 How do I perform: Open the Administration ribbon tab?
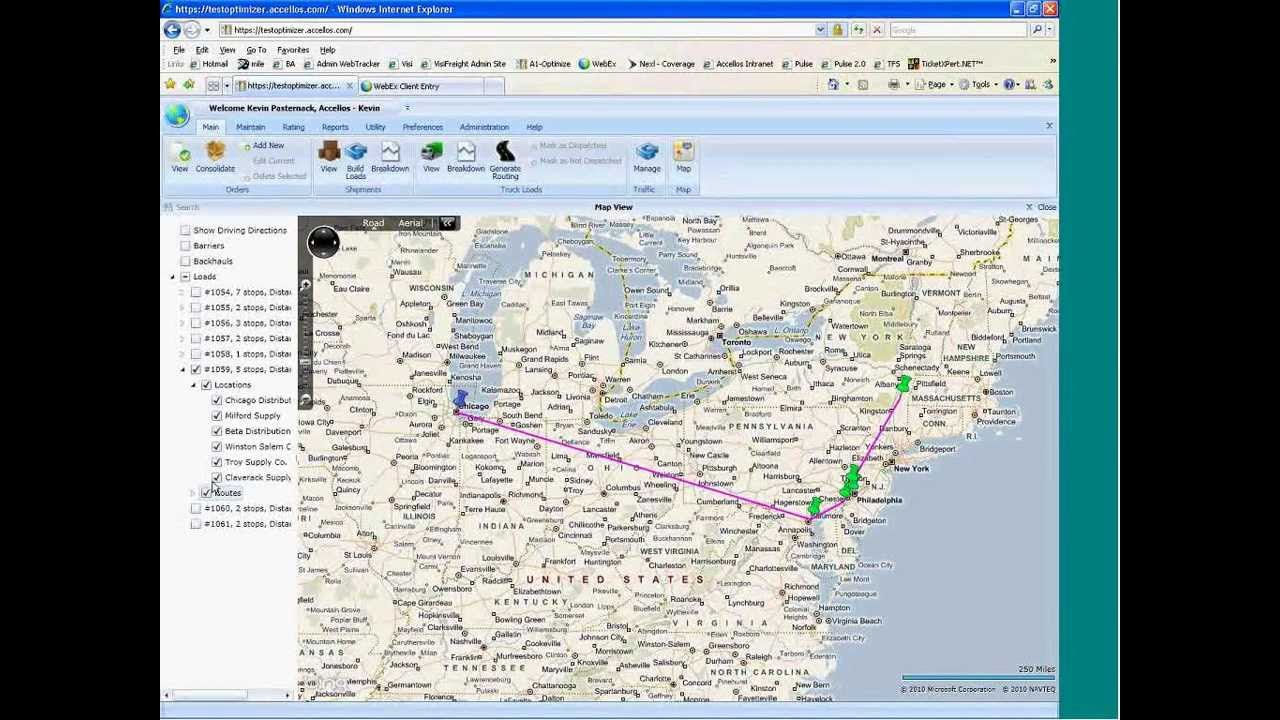484,127
